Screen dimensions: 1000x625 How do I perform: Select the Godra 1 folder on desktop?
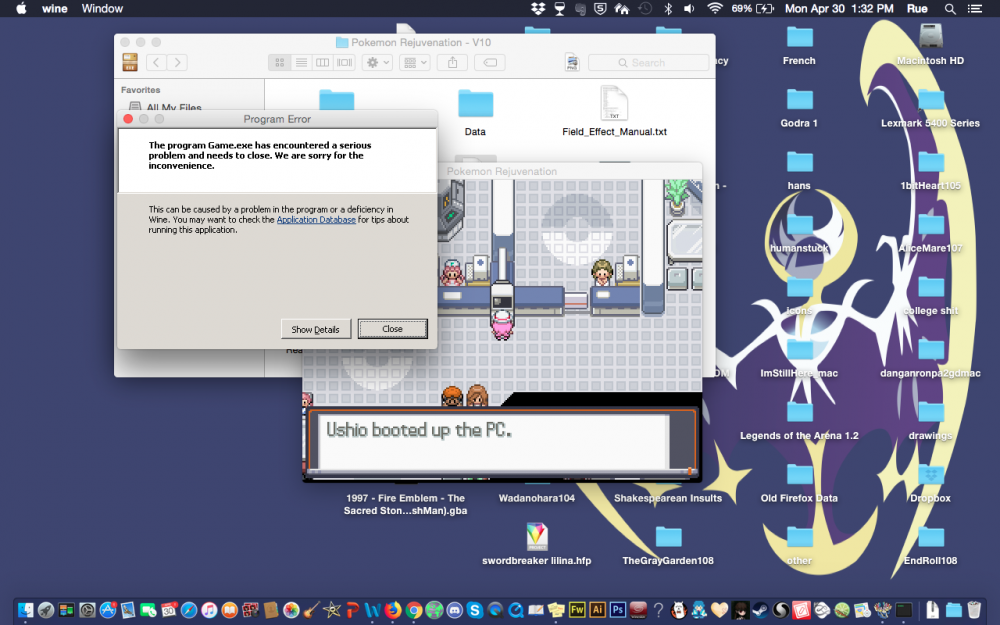[x=799, y=108]
